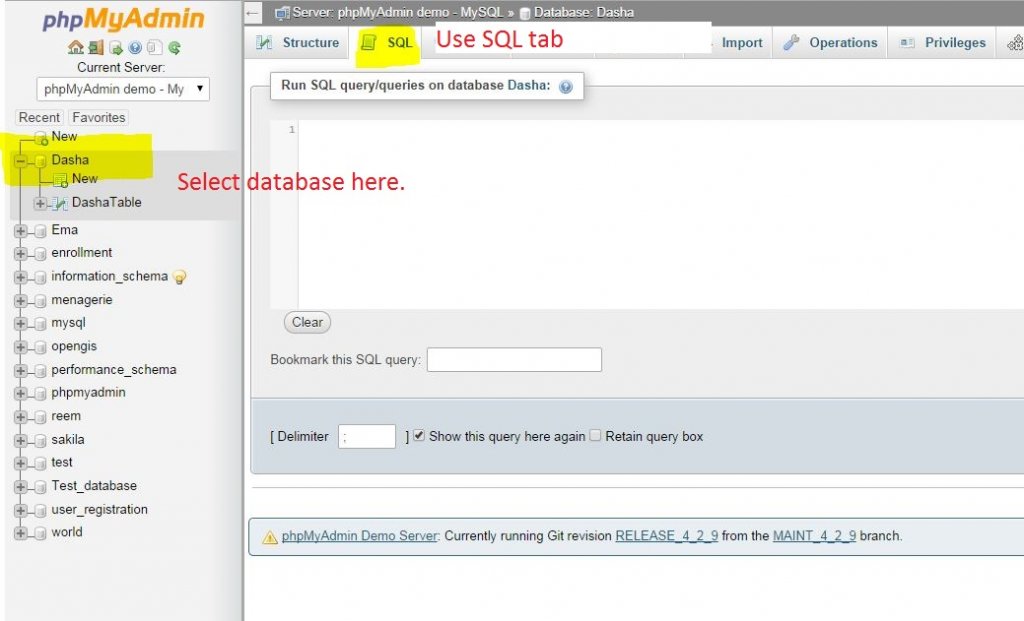Screen dimensions: 1024x621
Task: Open phpMyAdmin documentation blue help icon
Action: (135, 47)
